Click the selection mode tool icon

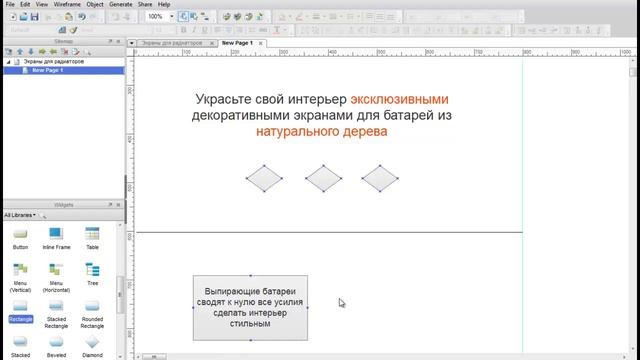tap(183, 17)
